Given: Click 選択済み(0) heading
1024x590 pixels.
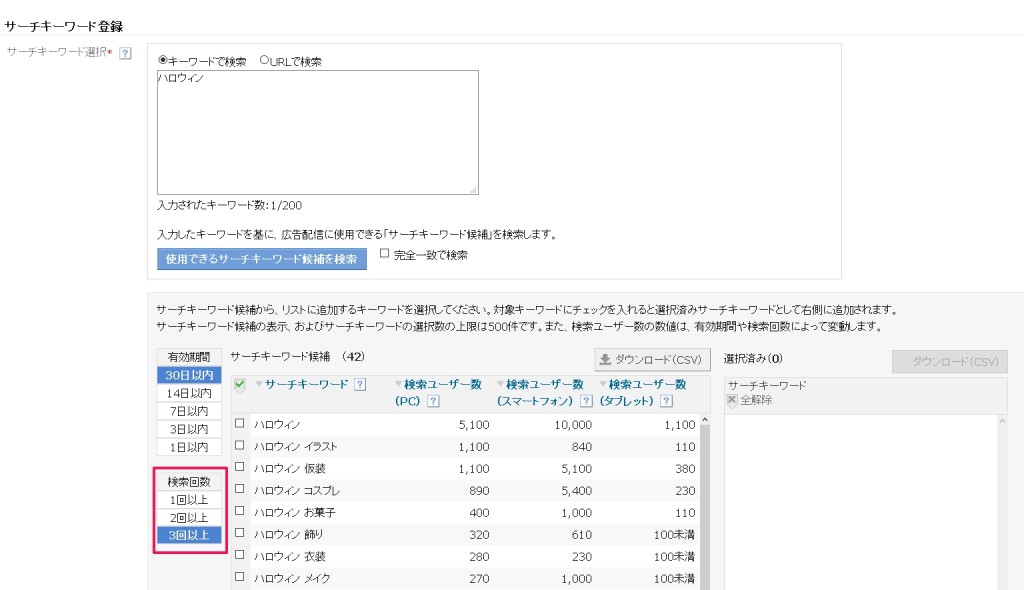Looking at the screenshot, I should click(753, 358).
